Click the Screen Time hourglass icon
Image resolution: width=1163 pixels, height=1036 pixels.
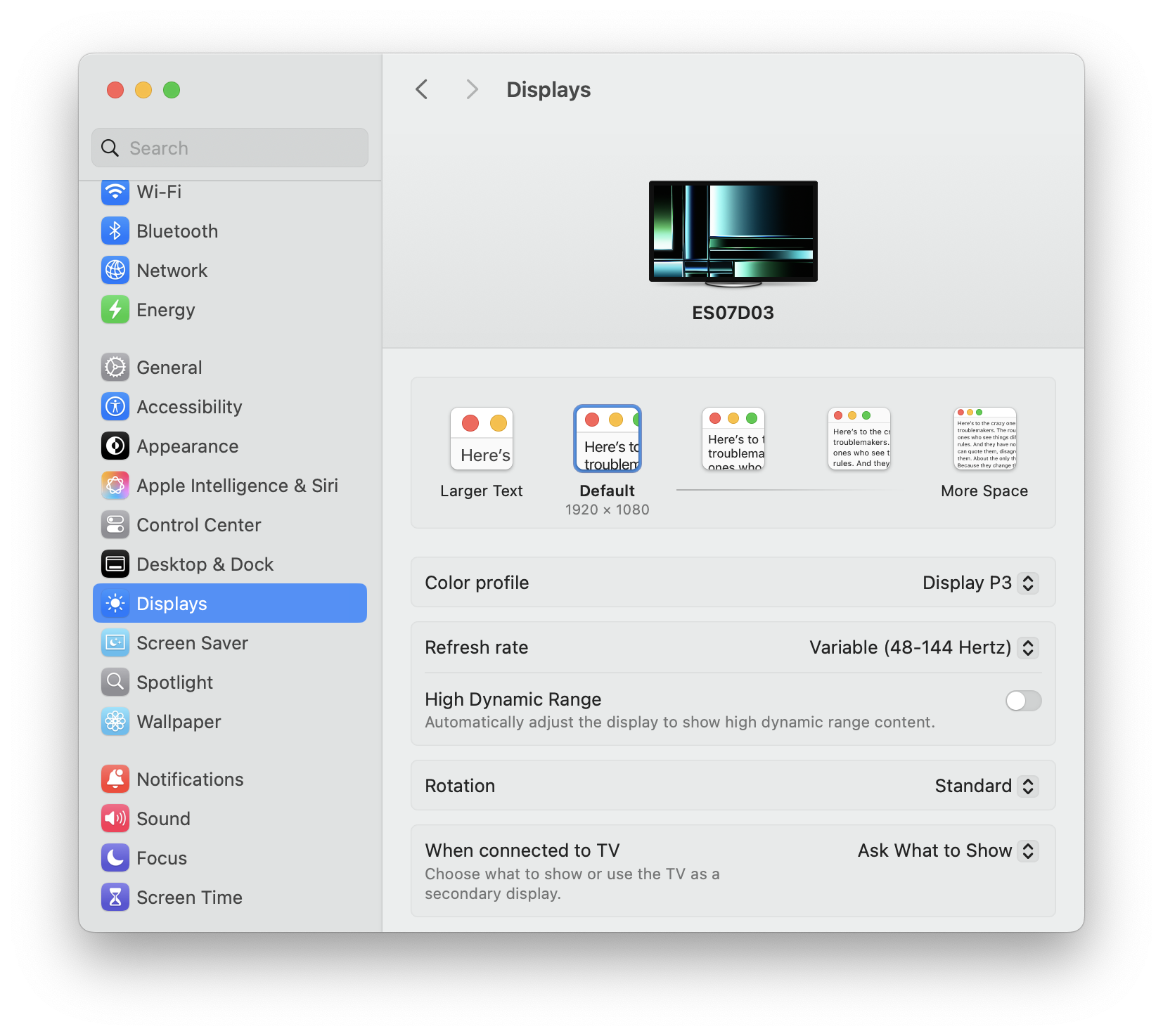coord(115,897)
